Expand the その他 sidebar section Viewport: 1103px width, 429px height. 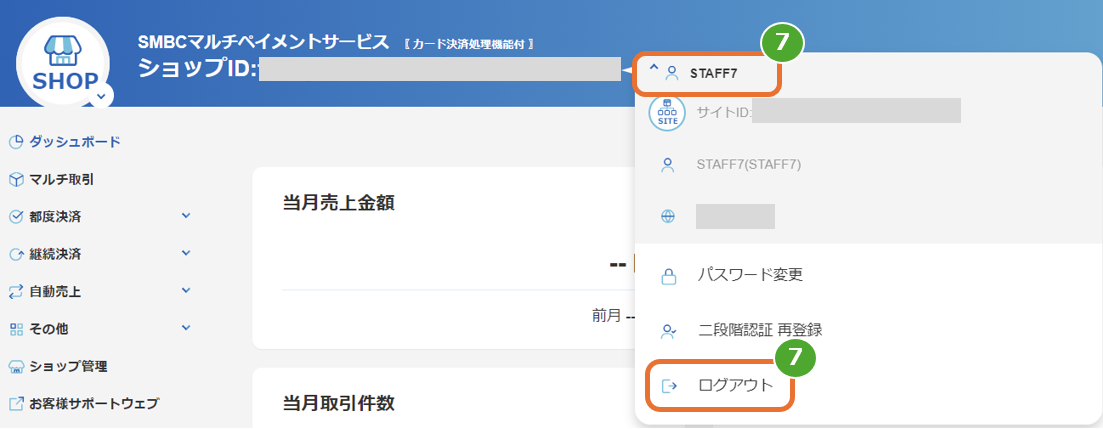pyautogui.click(x=185, y=328)
